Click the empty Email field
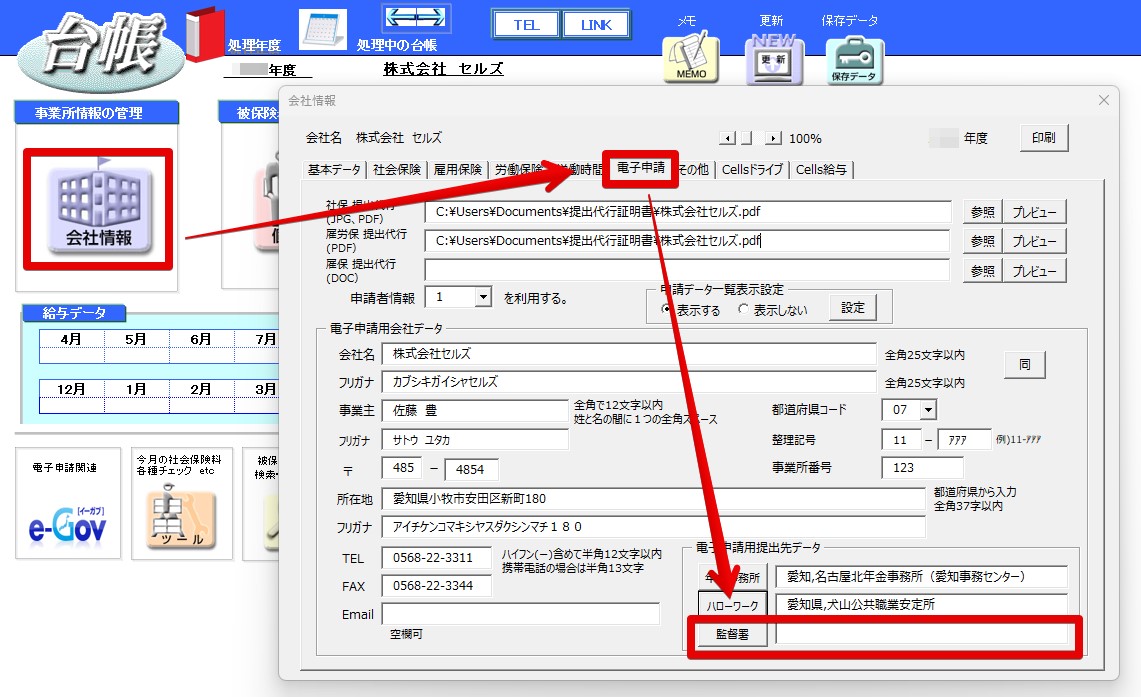The height and width of the screenshot is (697, 1141). click(x=521, y=613)
